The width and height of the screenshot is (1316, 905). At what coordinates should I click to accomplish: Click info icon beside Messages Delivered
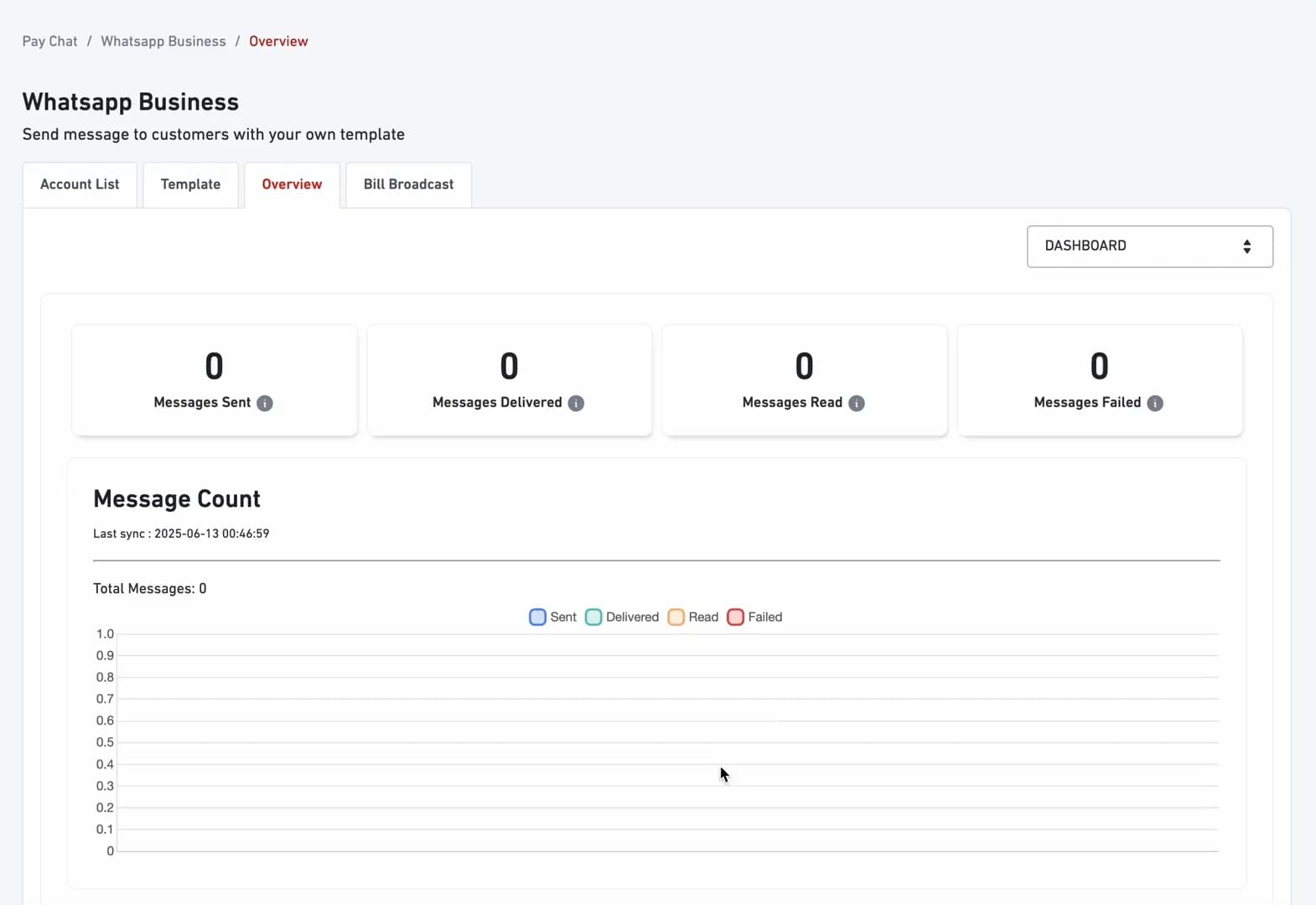576,403
